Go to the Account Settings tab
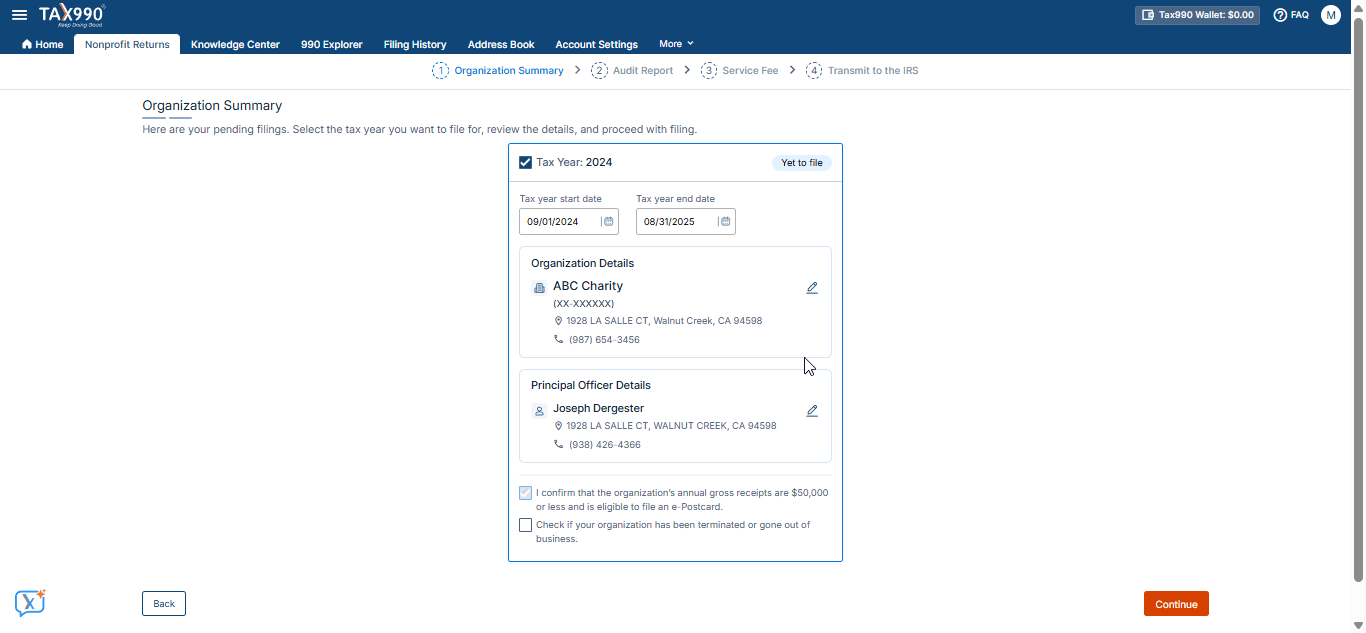1366x633 pixels. coord(597,44)
